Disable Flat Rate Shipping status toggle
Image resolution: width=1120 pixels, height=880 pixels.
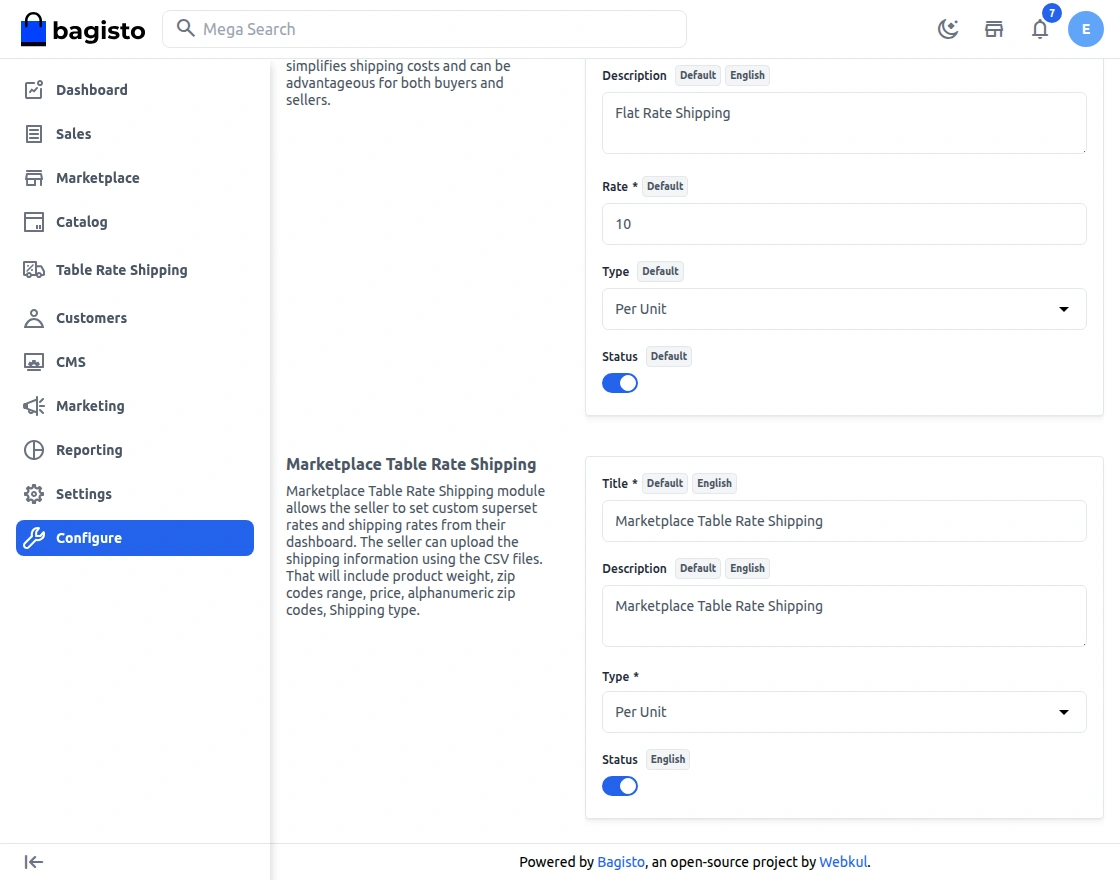[620, 383]
